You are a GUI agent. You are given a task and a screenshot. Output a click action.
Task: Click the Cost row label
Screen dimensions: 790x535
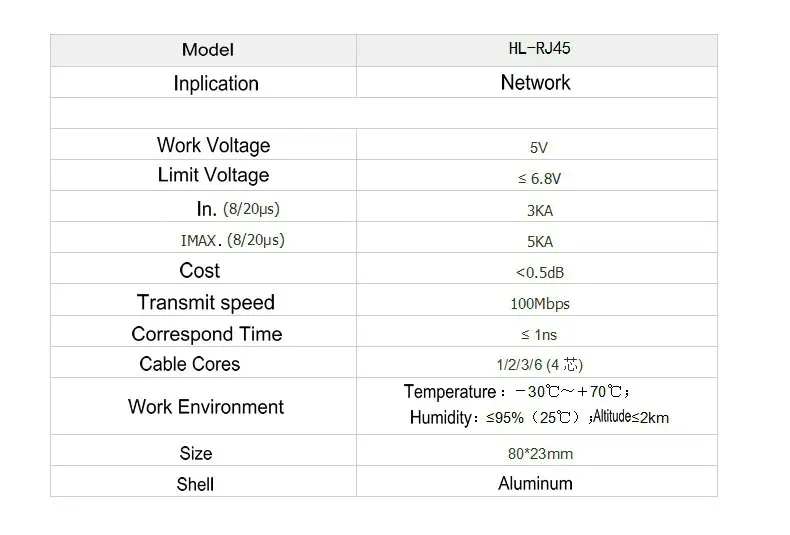tap(200, 271)
